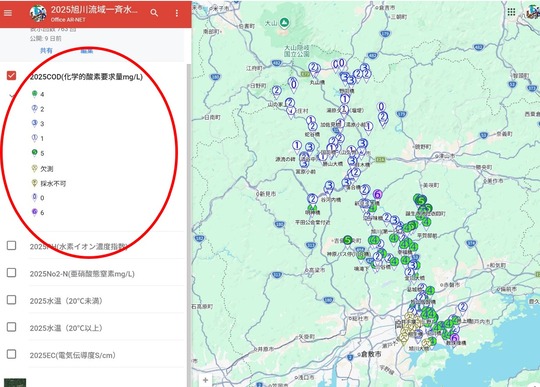Select the green 4 legend entry
540x387 pixels.
38,94
